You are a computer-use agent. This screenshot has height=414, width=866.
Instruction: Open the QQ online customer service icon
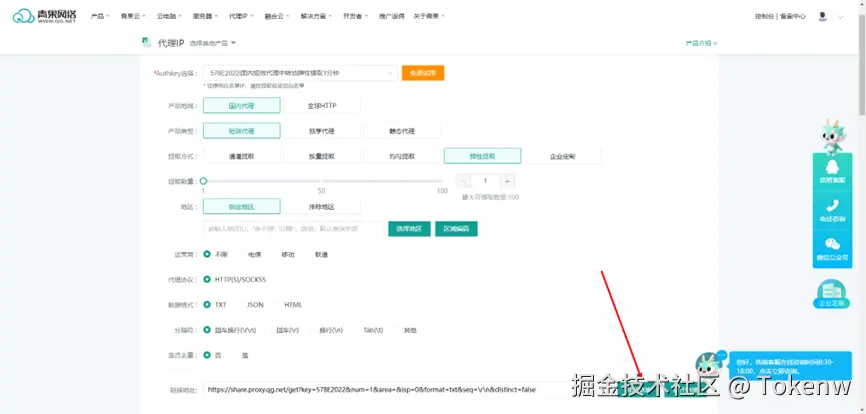tap(832, 167)
